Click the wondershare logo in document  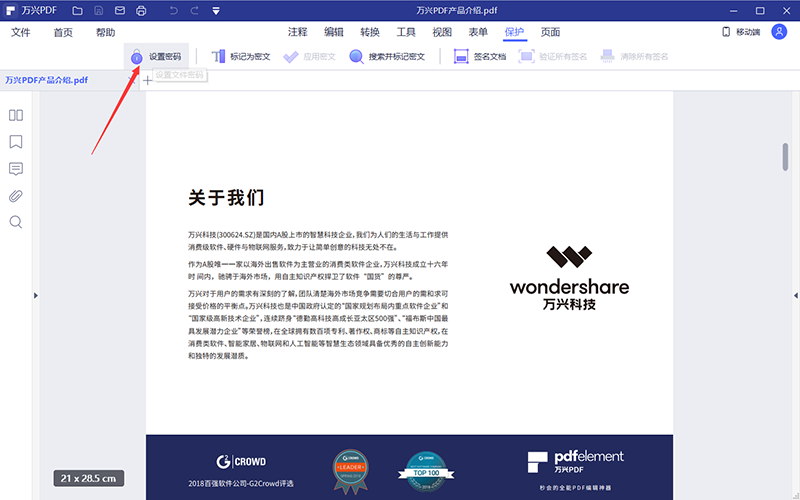pos(569,278)
